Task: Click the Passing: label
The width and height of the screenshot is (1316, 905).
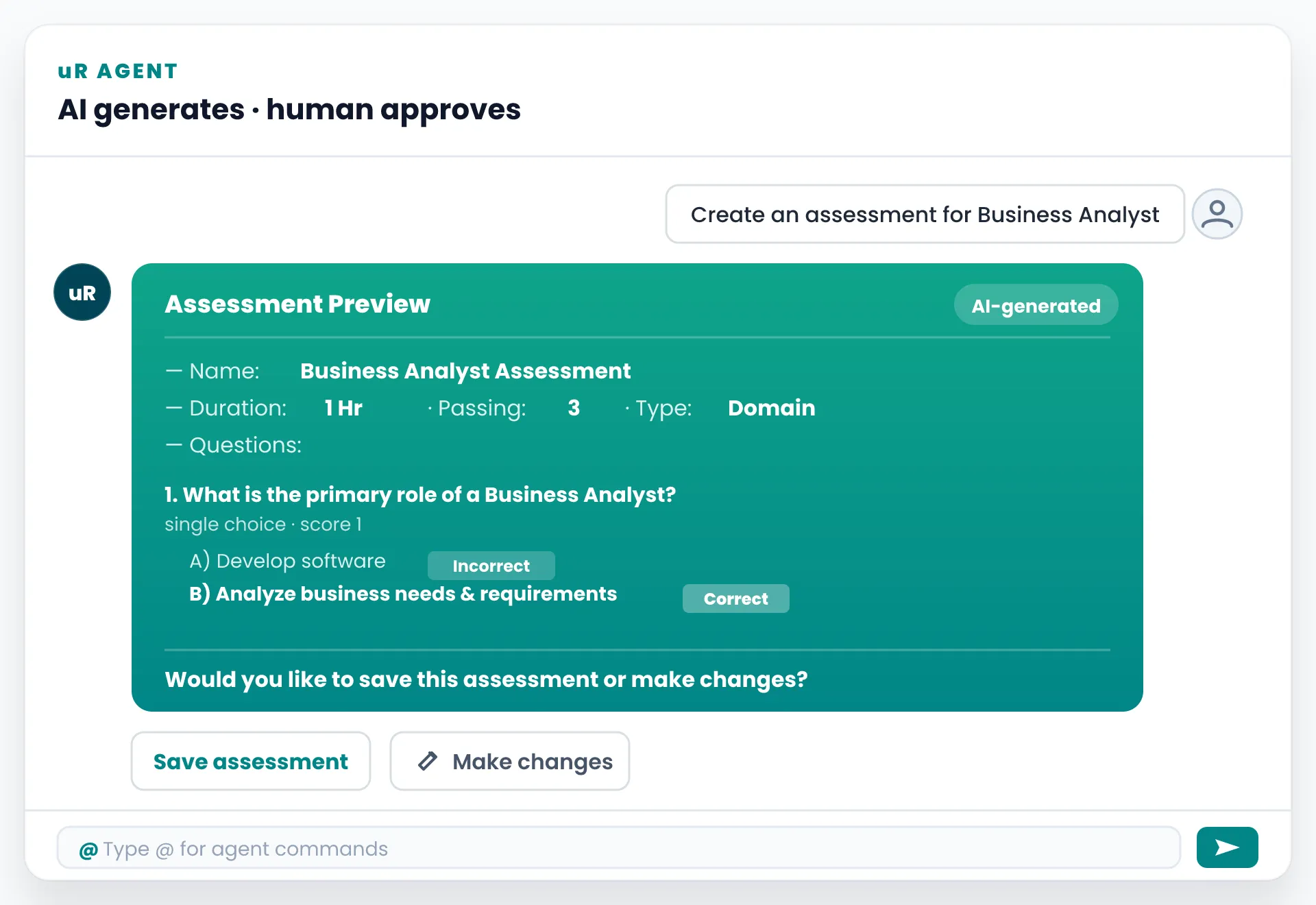Action: 482,409
